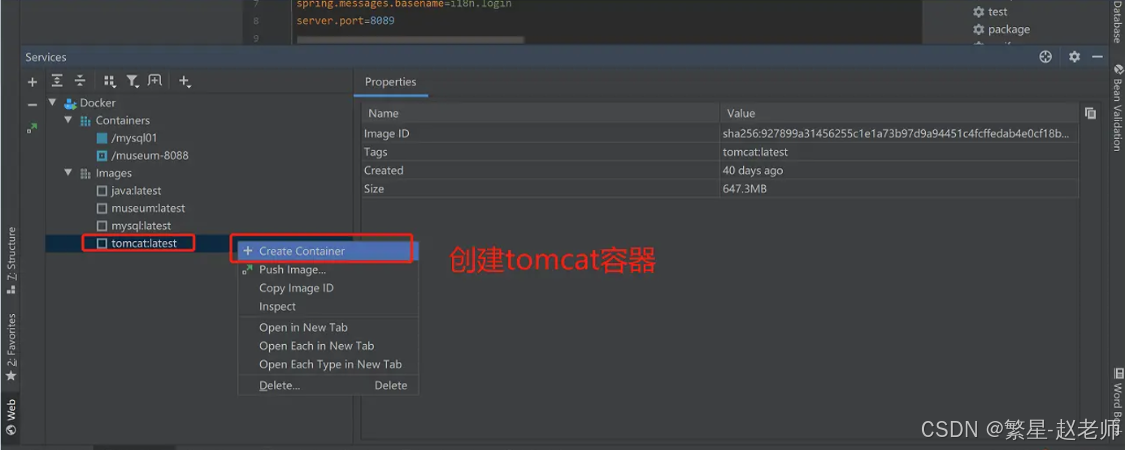Click the Services panel crosshair locate icon
This screenshot has height=450, width=1125.
[x=1045, y=57]
